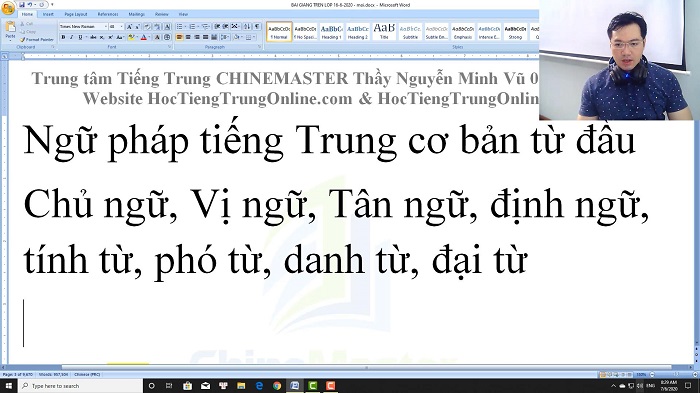Click the Enclose Characters icon
Image resolution: width=700 pixels, height=393 pixels.
167,38
